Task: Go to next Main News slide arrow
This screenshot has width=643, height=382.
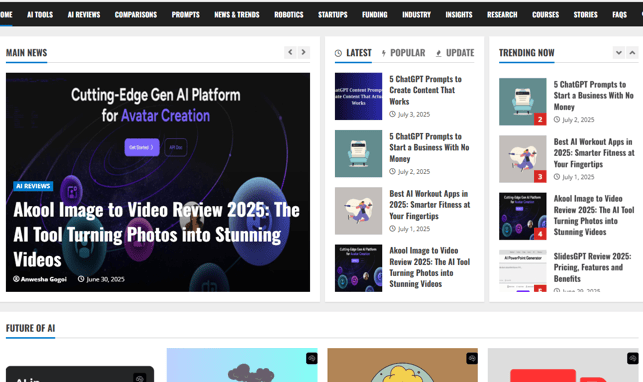Action: (303, 52)
